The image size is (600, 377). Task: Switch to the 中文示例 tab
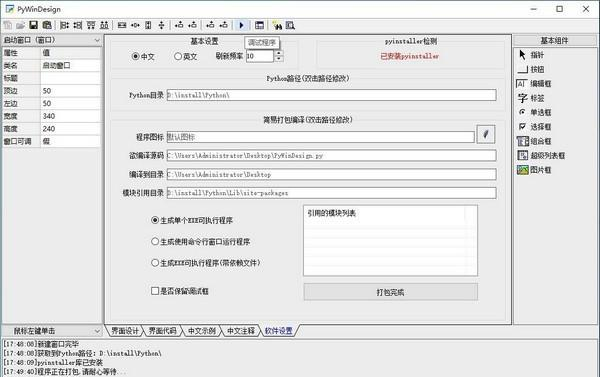tap(201, 331)
